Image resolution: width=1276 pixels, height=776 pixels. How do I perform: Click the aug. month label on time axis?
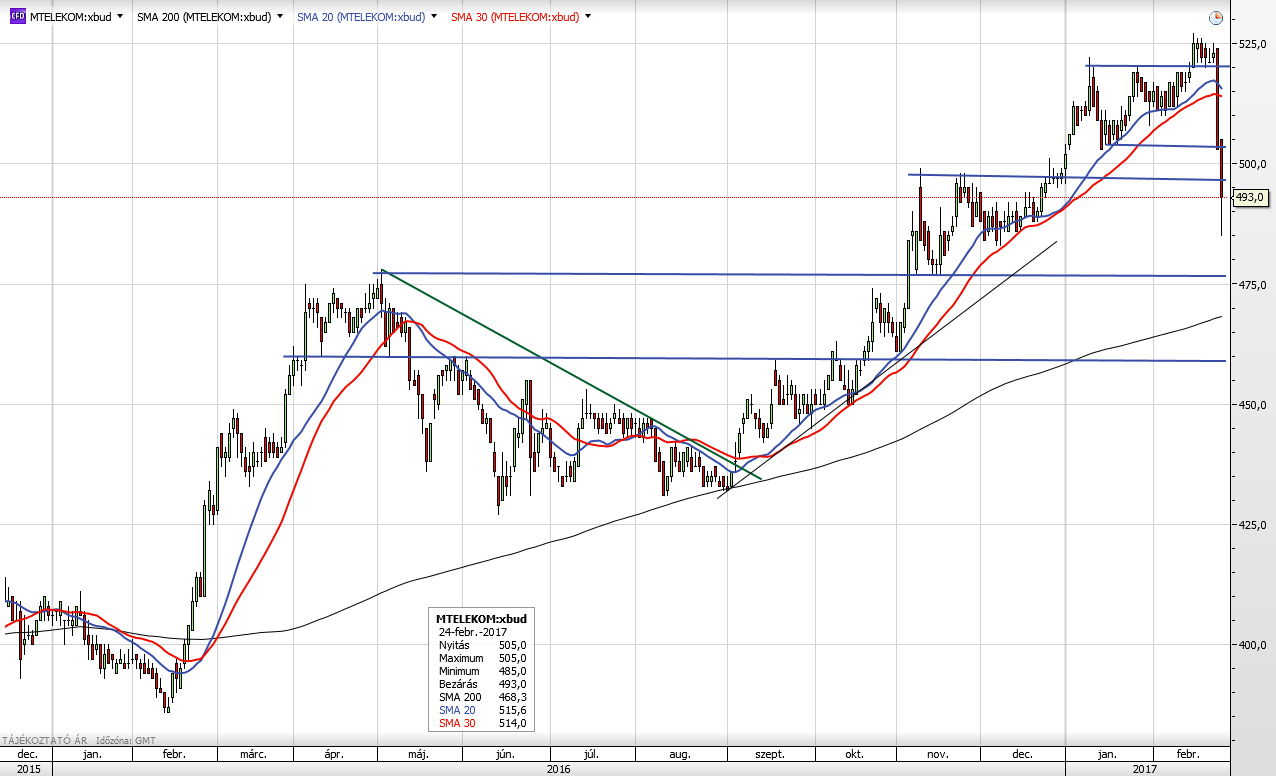(x=680, y=754)
